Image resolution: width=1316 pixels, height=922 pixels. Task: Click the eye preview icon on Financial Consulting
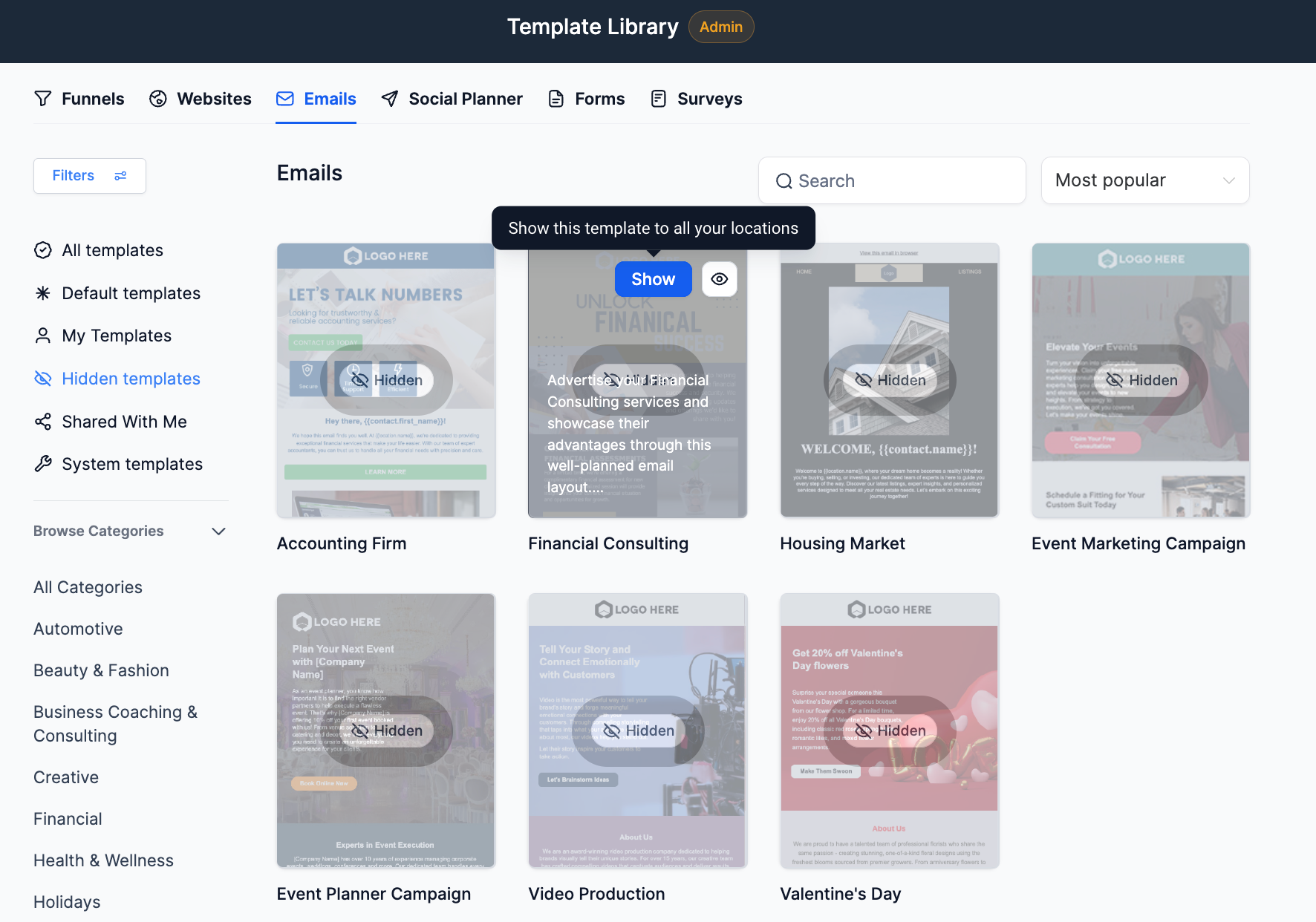pyautogui.click(x=720, y=279)
